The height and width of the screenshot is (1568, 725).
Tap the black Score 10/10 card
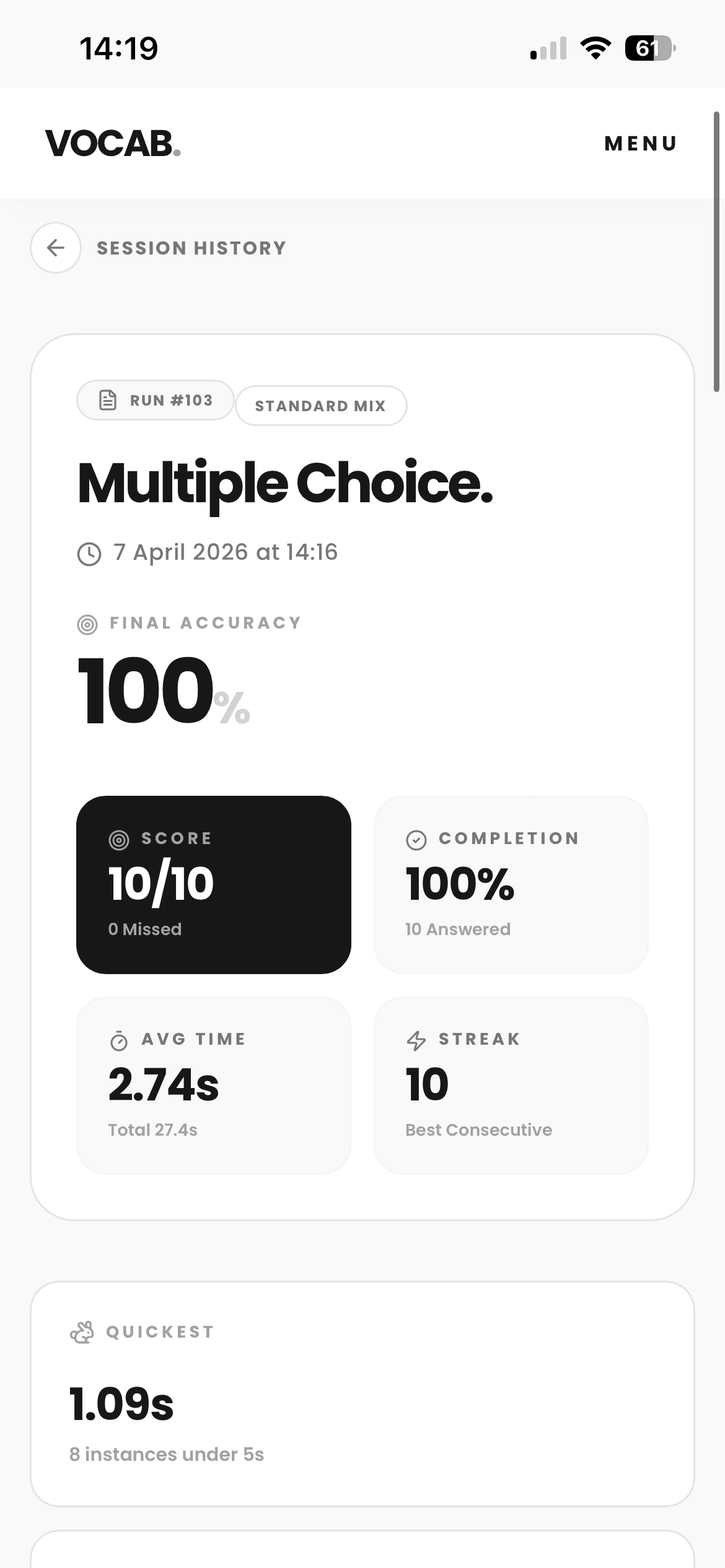pos(214,884)
